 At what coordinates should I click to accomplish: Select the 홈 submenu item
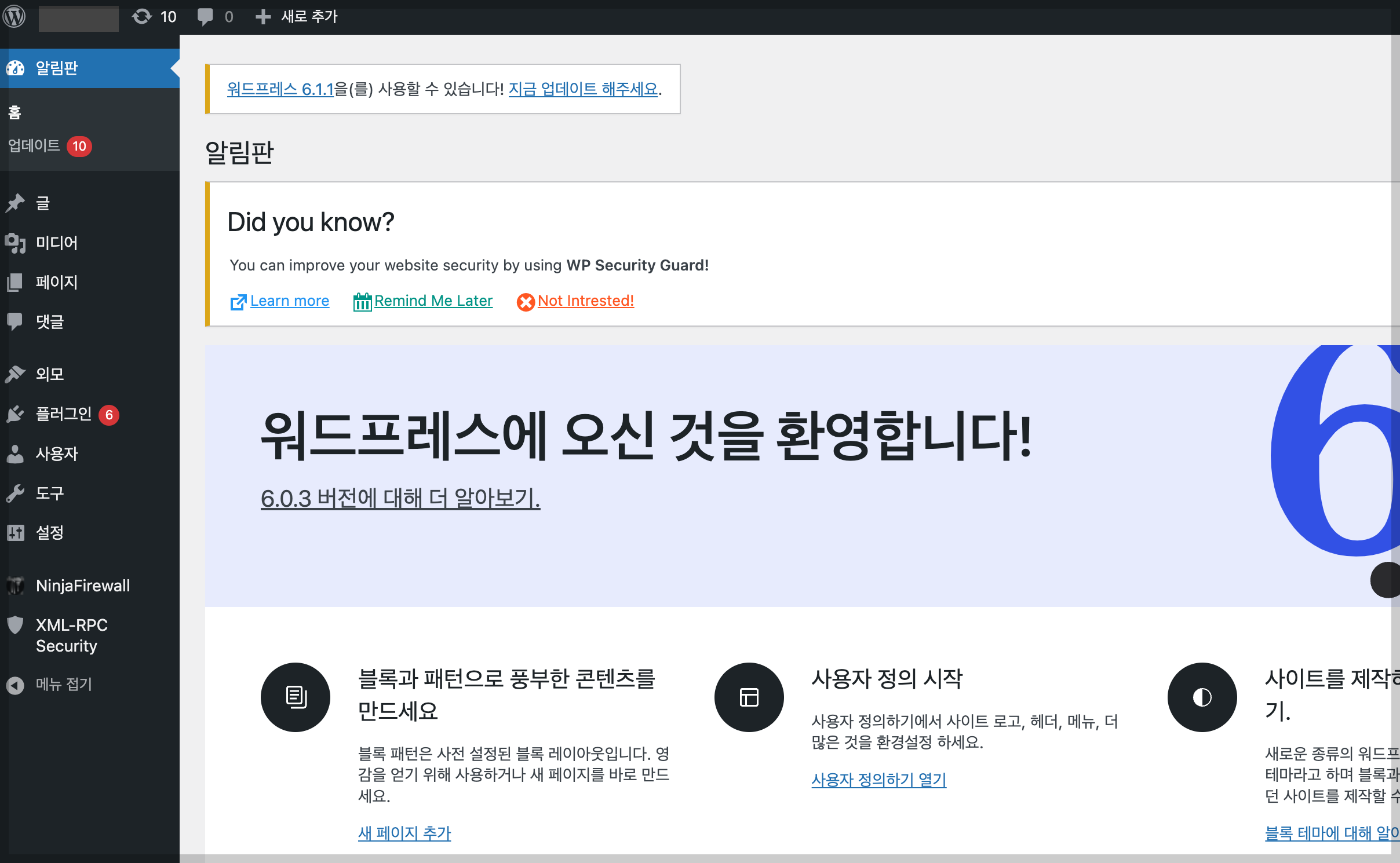click(x=15, y=112)
